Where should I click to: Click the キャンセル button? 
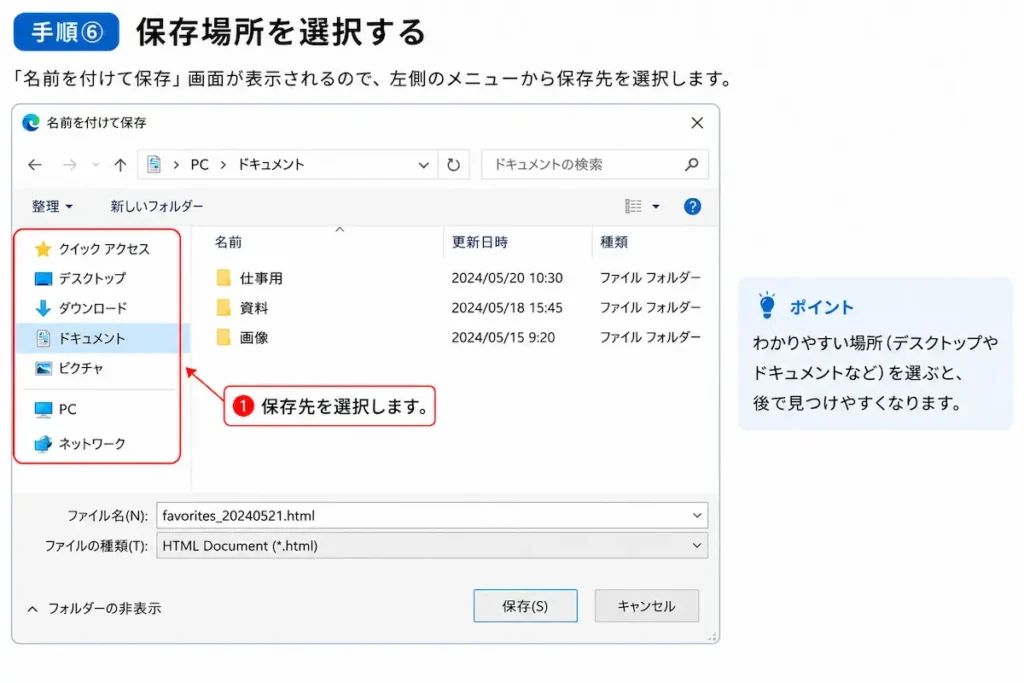pyautogui.click(x=647, y=606)
